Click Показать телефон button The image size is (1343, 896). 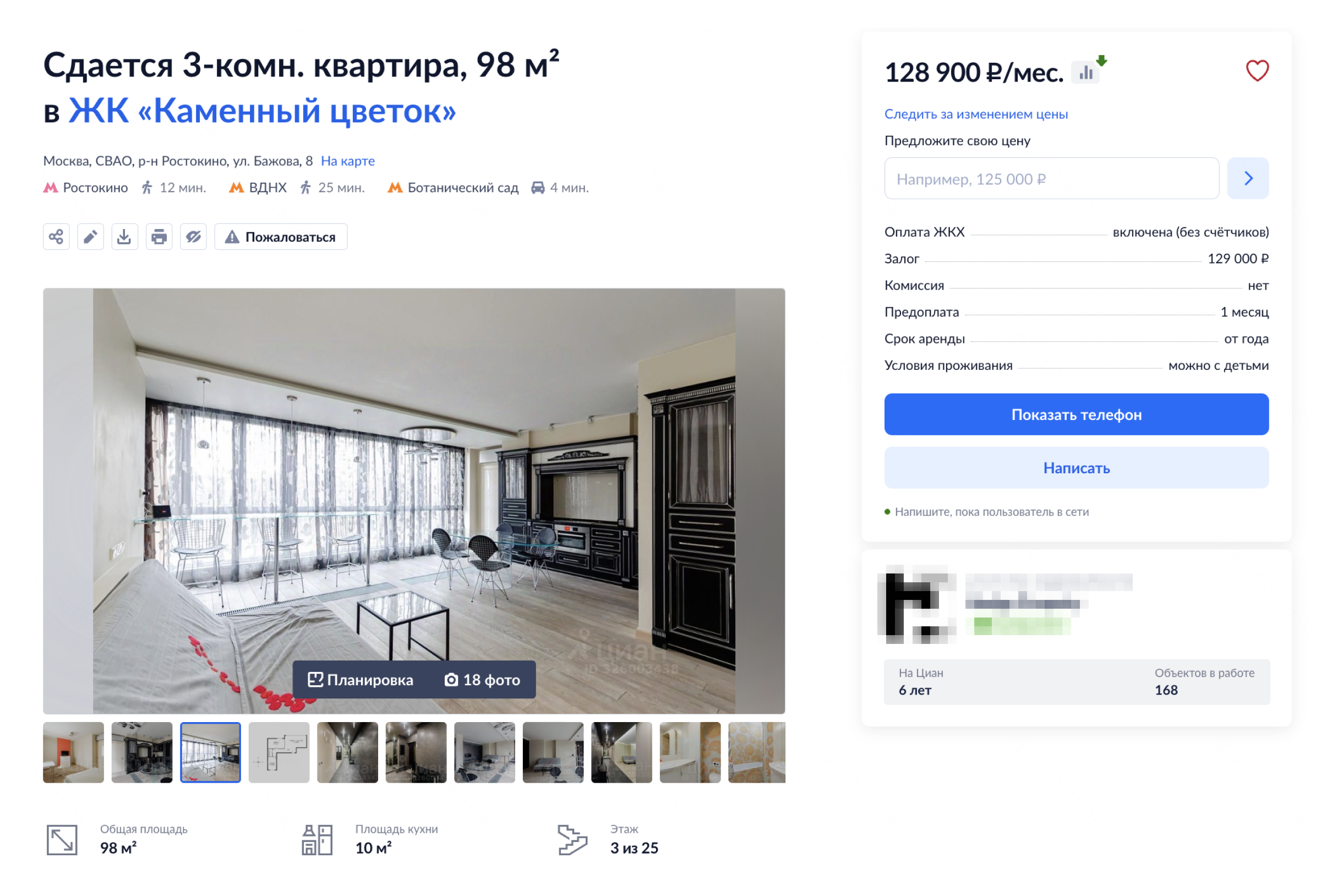coord(1076,414)
